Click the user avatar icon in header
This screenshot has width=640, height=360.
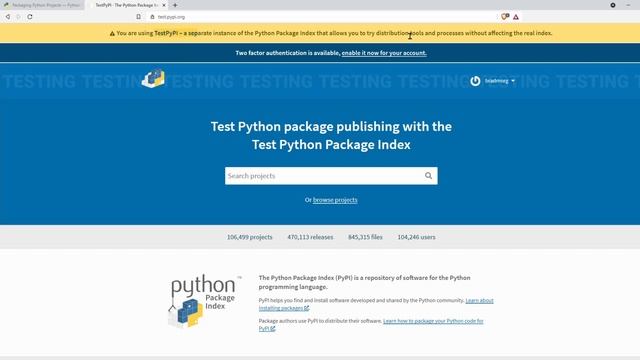point(475,81)
